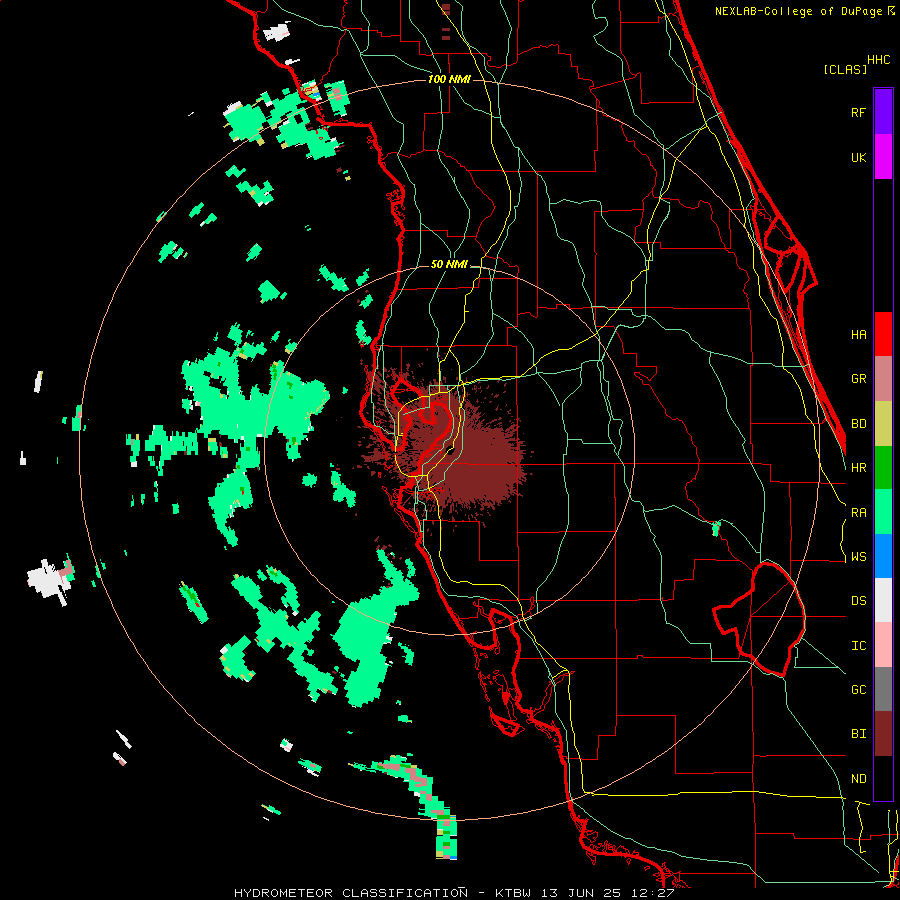Screen dimensions: 900x900
Task: Click the 'HHC' product label
Action: pyautogui.click(x=879, y=60)
